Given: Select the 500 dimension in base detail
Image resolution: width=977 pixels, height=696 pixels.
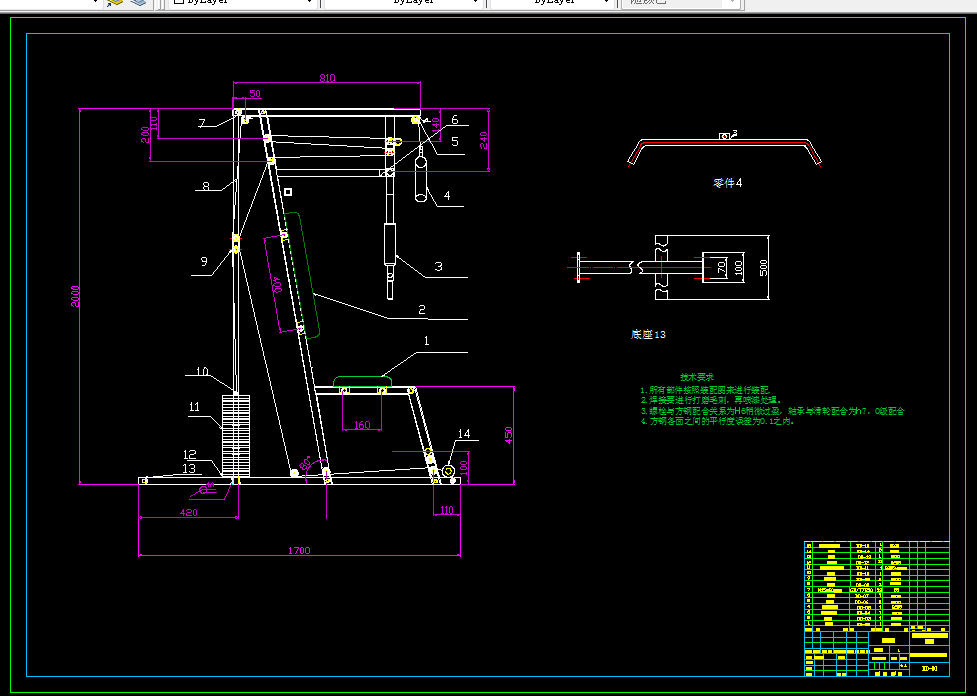Looking at the screenshot, I should point(764,267).
